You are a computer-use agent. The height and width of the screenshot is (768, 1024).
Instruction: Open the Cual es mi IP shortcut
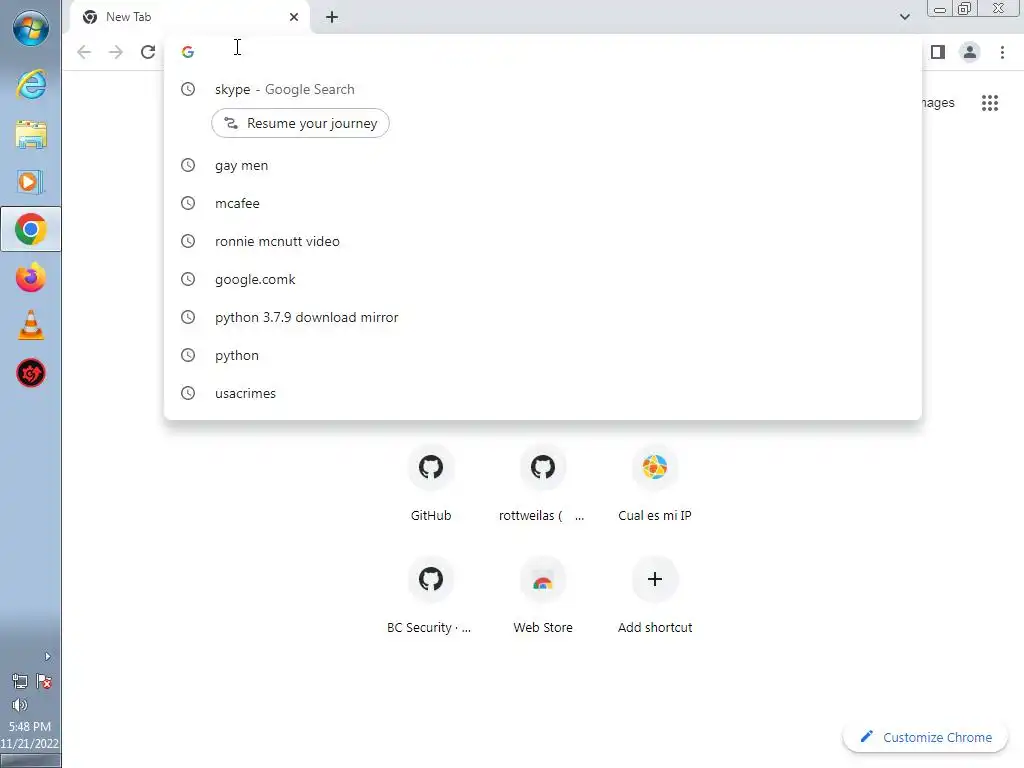[655, 485]
